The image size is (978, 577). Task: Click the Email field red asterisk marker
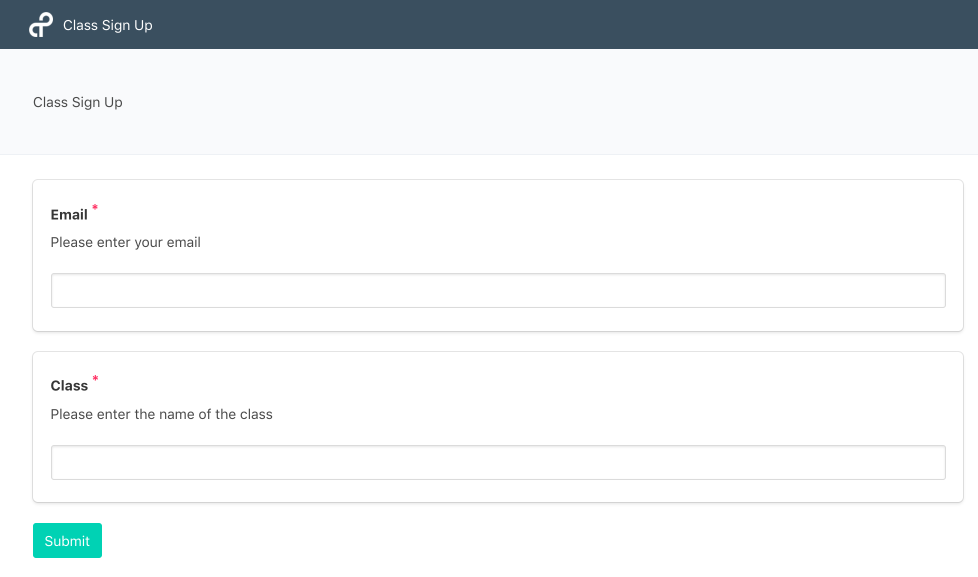coord(94,207)
